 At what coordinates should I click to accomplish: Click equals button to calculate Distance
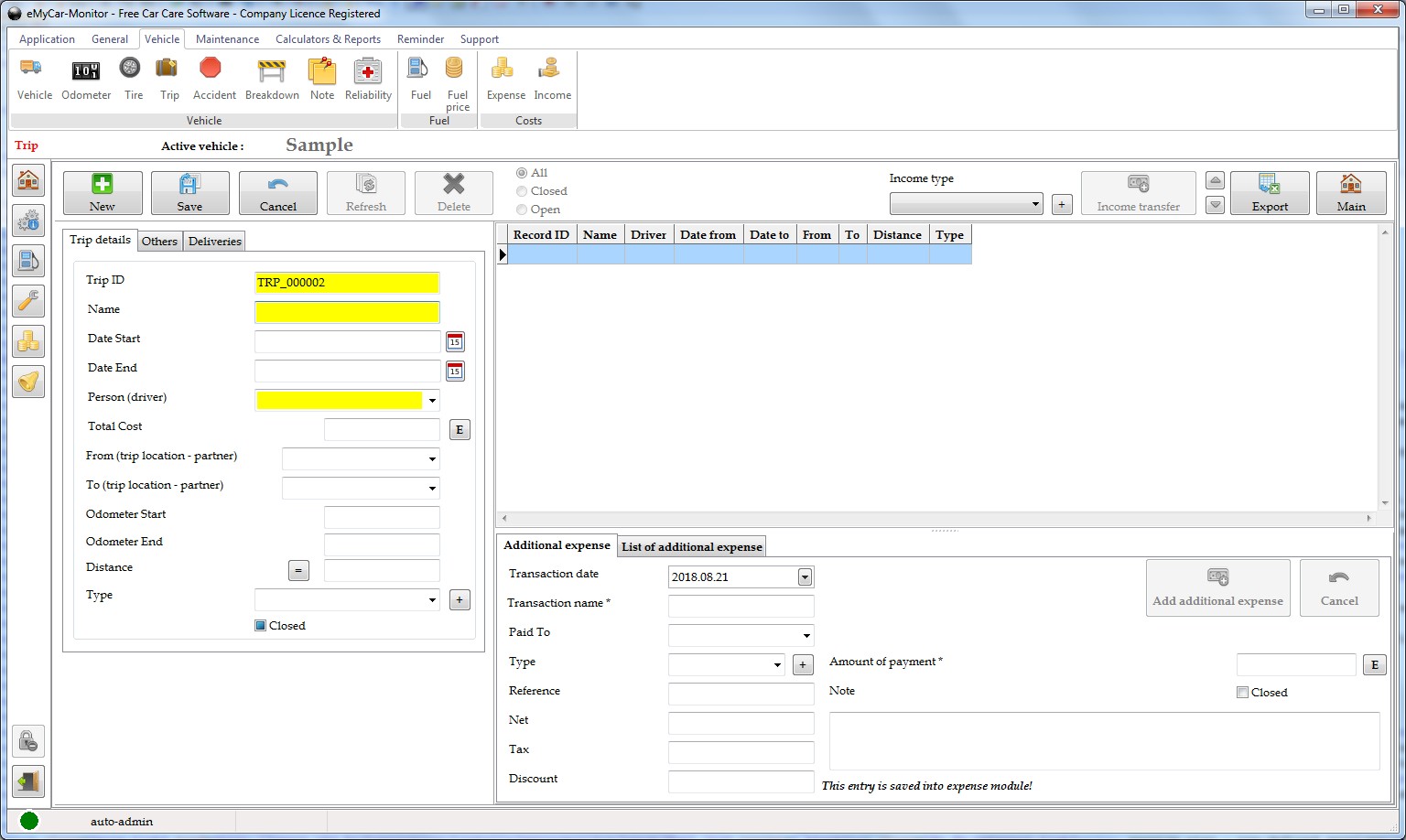(298, 570)
